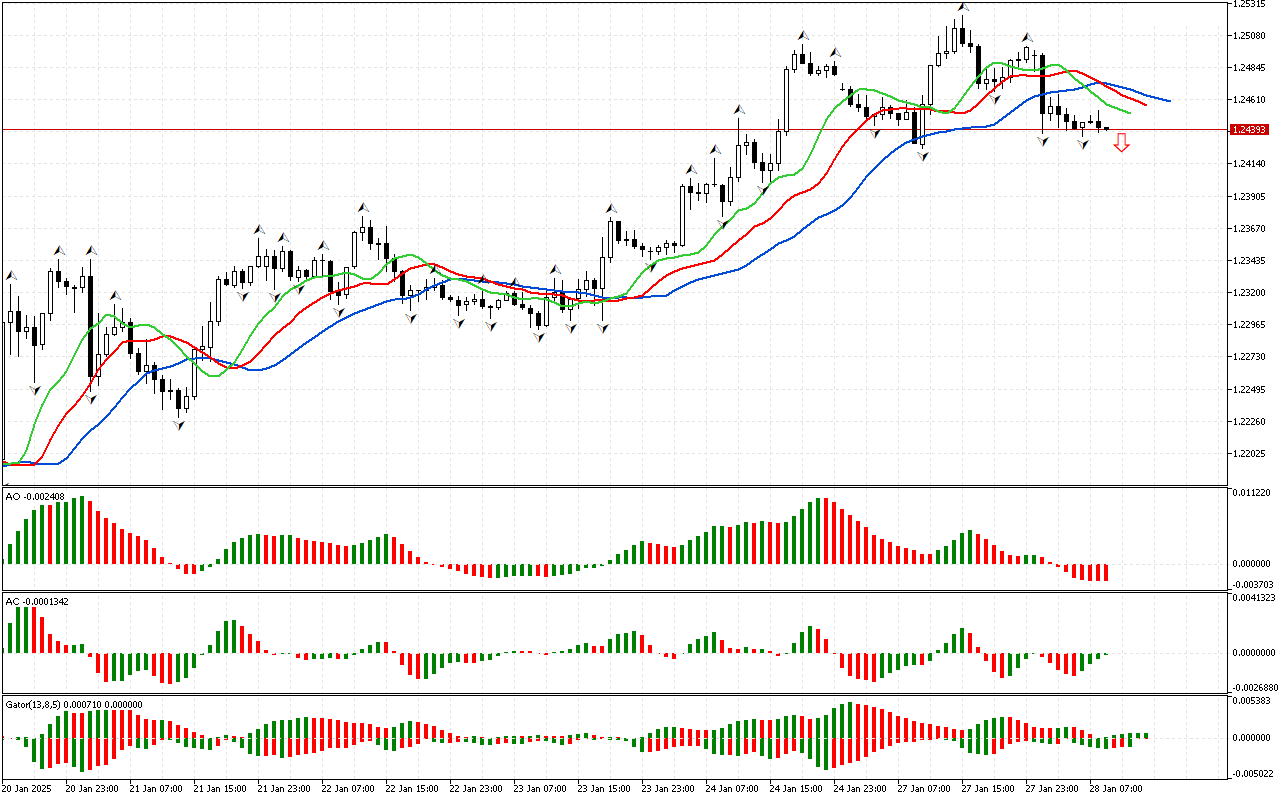
Task: Click the 1.24610 price scale label
Action: [x=1250, y=100]
